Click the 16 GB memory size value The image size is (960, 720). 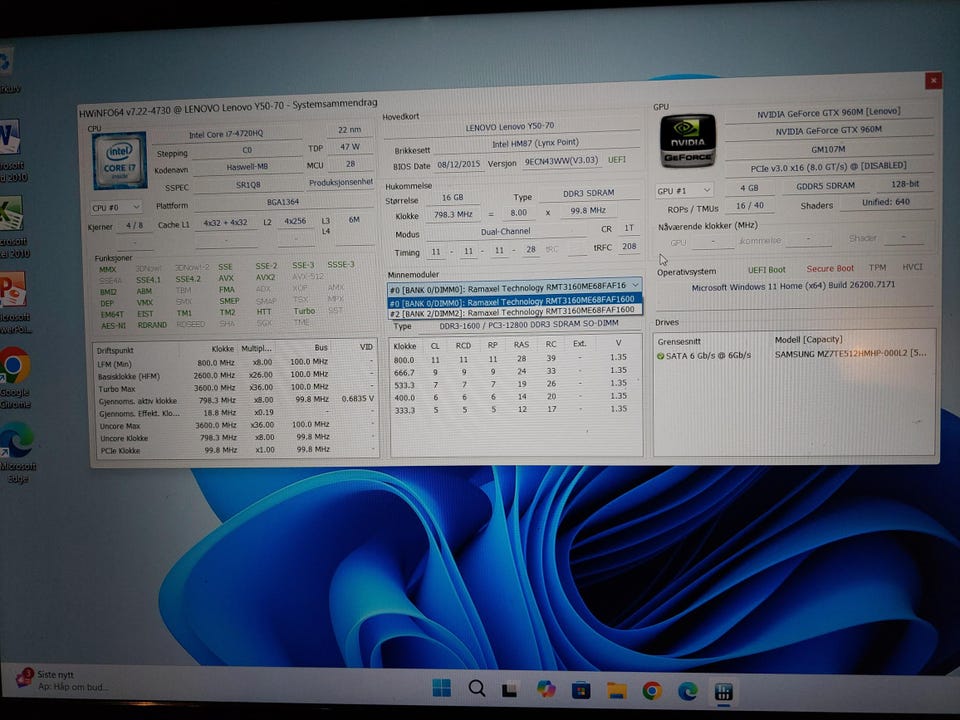tap(452, 198)
